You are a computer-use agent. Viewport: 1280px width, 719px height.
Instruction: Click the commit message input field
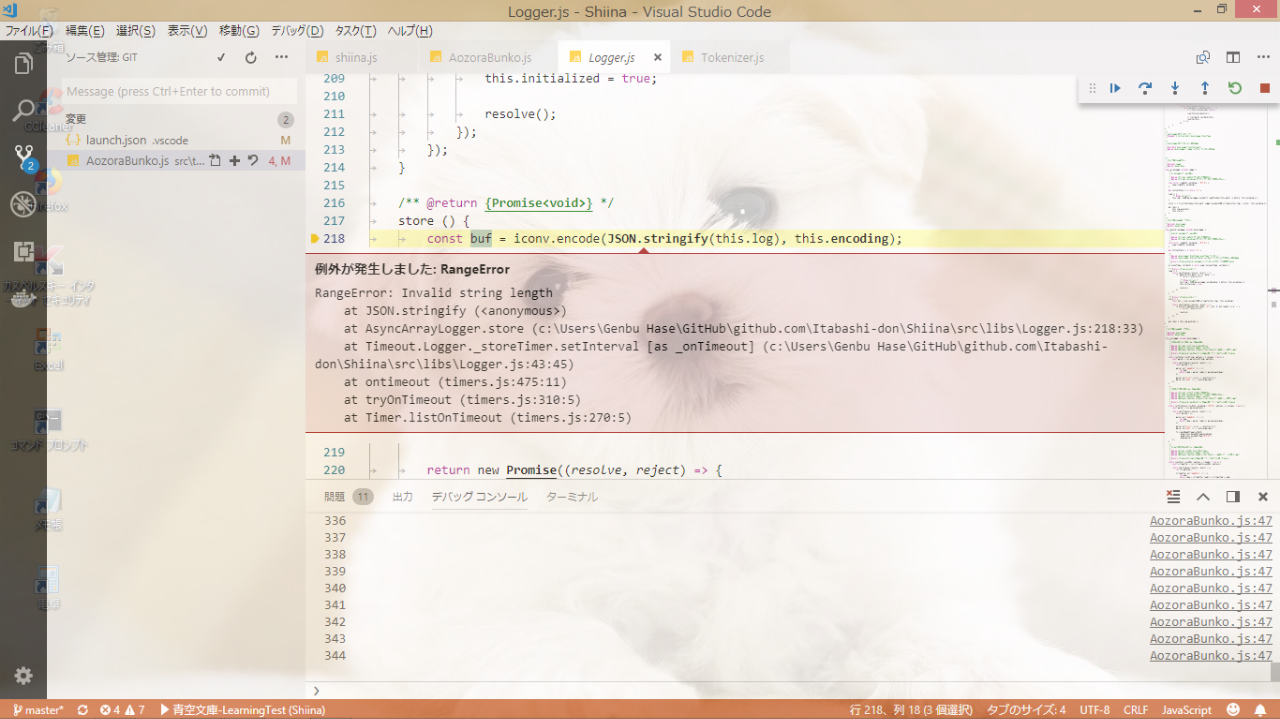point(180,92)
